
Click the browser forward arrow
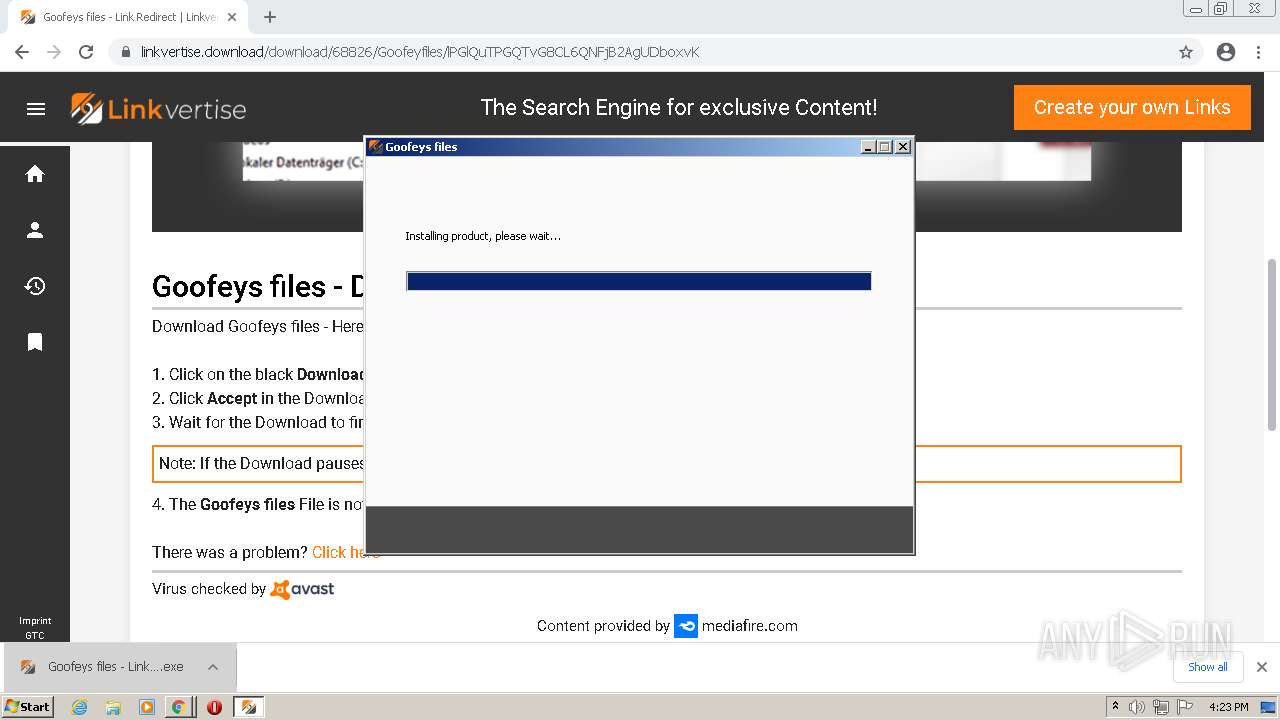54,52
